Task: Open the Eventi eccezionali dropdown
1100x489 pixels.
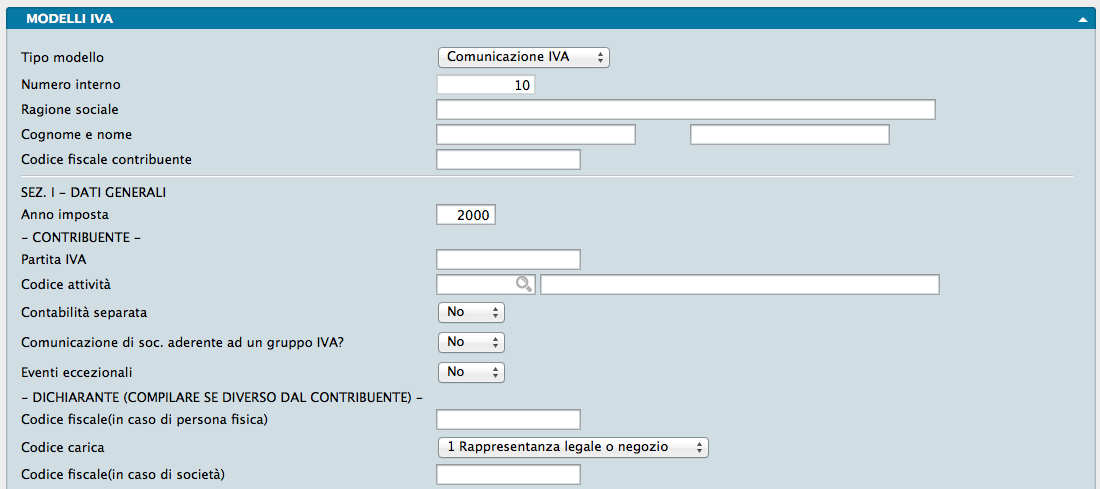Action: pos(471,372)
